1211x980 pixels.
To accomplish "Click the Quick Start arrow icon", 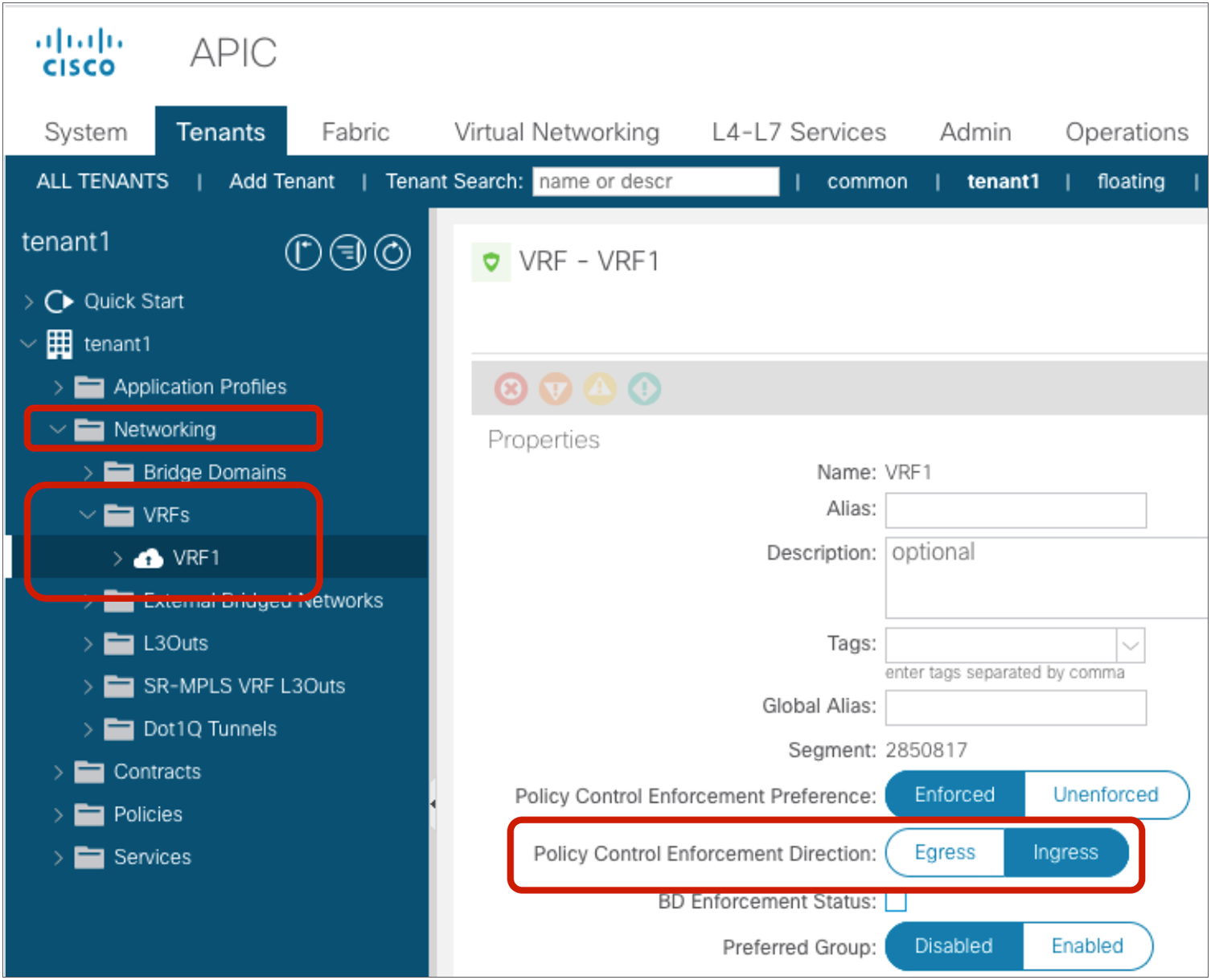I will click(59, 301).
